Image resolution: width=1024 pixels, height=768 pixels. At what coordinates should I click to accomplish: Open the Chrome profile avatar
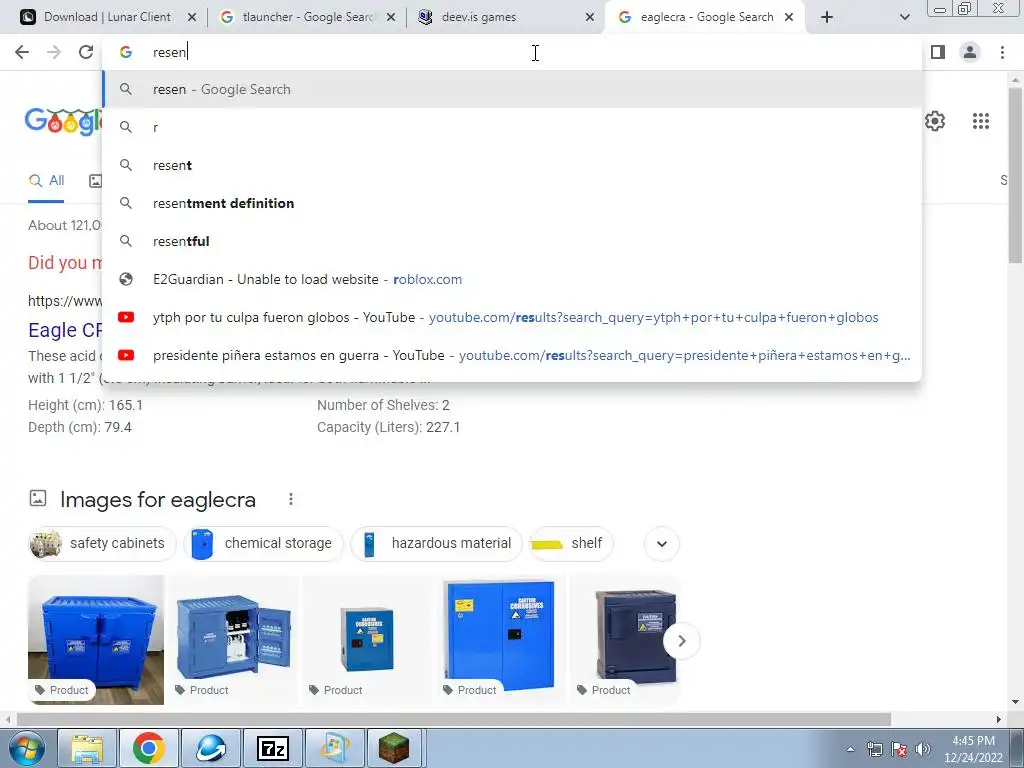pyautogui.click(x=970, y=52)
